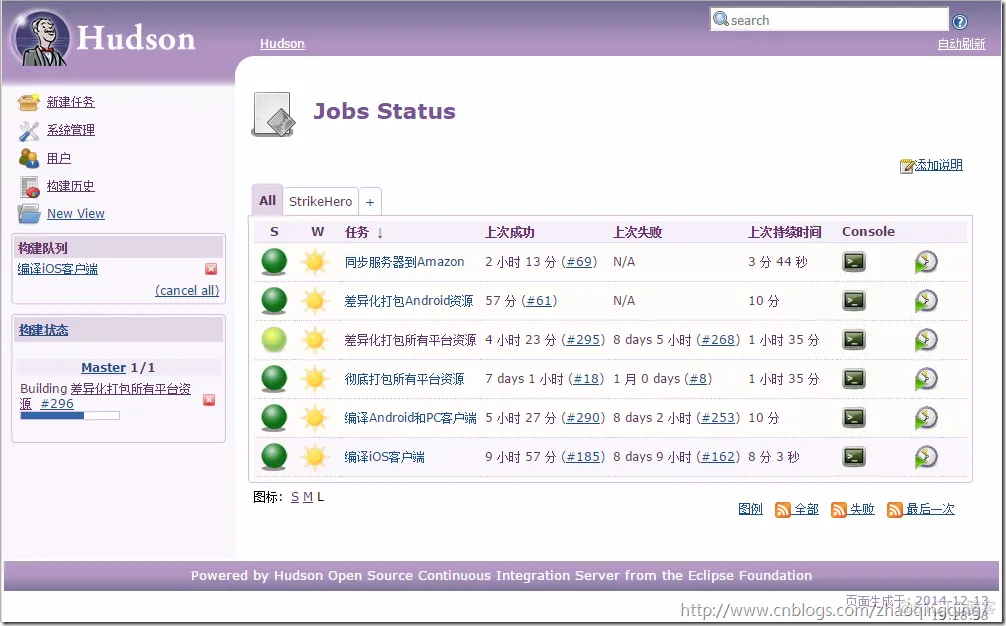This screenshot has height=626, width=1006.
Task: Toggle 自动刷新 auto refresh
Action: point(961,44)
